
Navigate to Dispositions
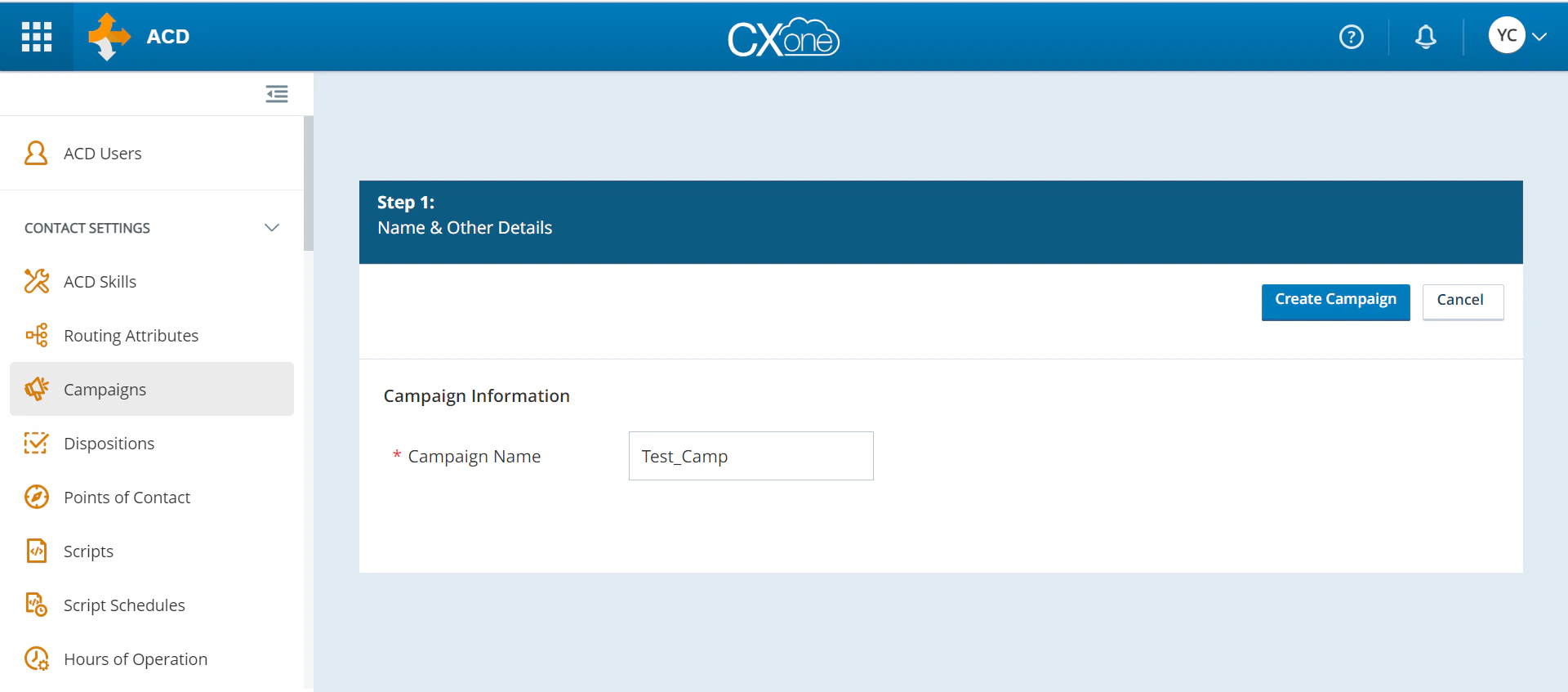coord(152,444)
